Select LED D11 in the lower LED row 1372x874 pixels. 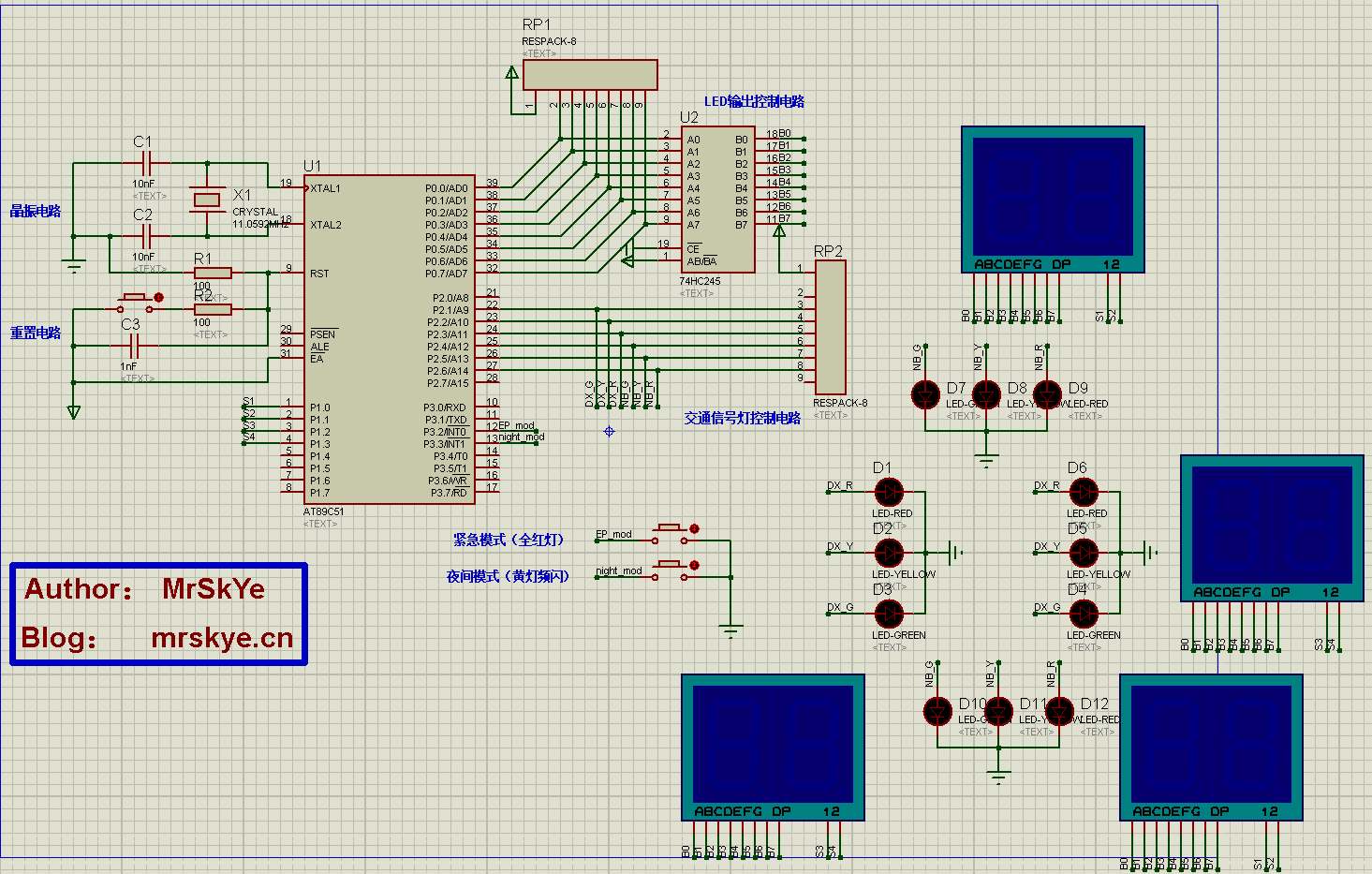pyautogui.click(x=998, y=711)
